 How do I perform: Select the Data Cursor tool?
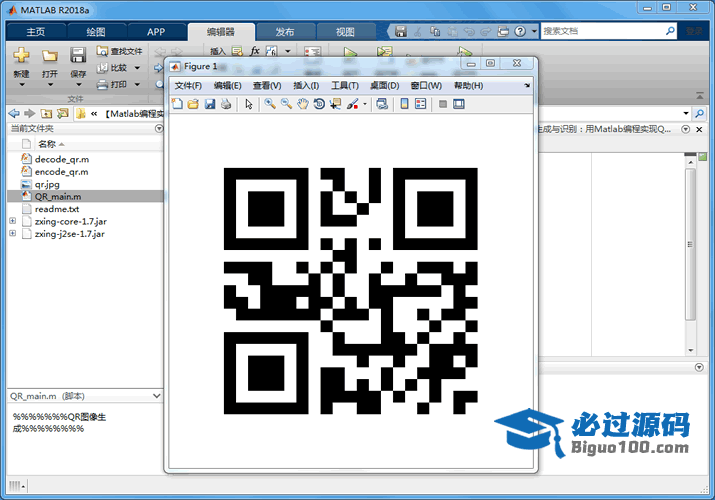tap(336, 104)
